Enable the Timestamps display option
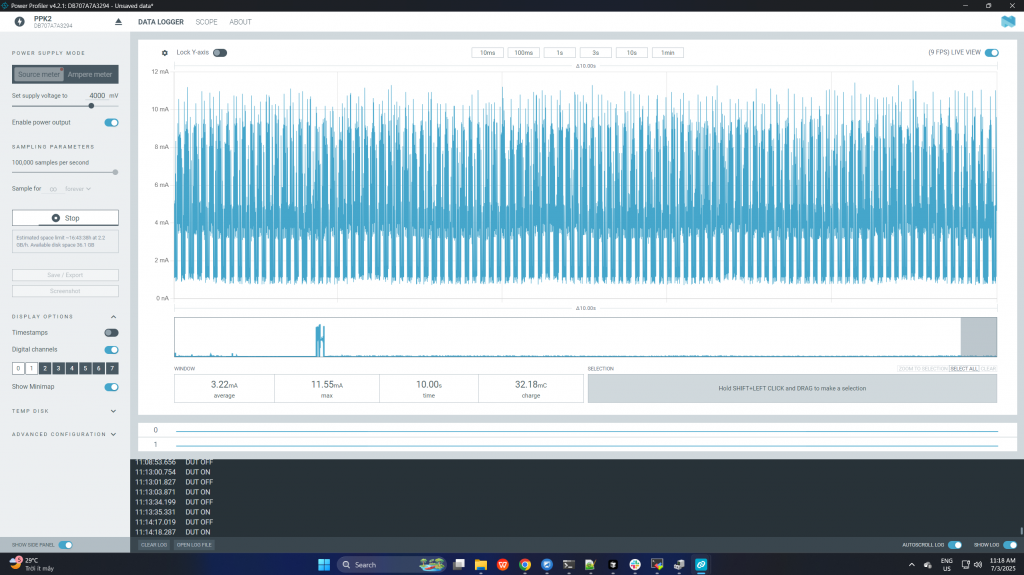This screenshot has height=575, width=1024. pyautogui.click(x=111, y=332)
